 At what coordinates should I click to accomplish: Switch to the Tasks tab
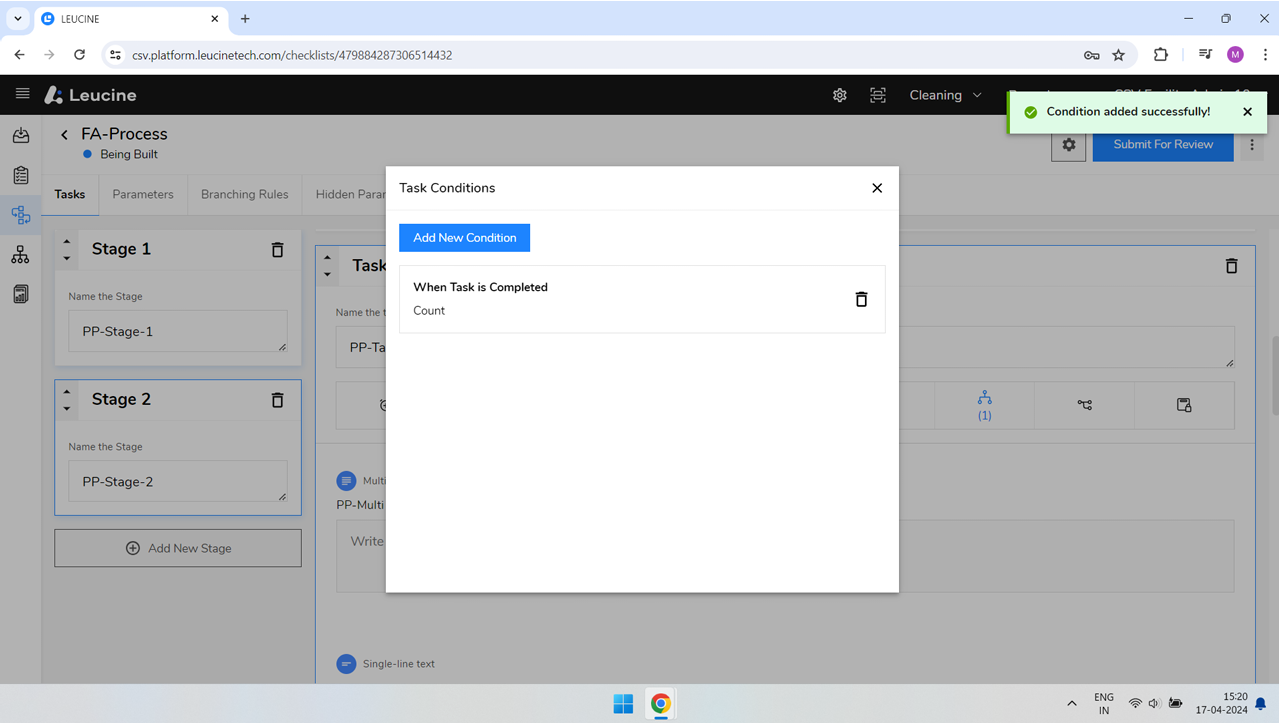pos(69,194)
